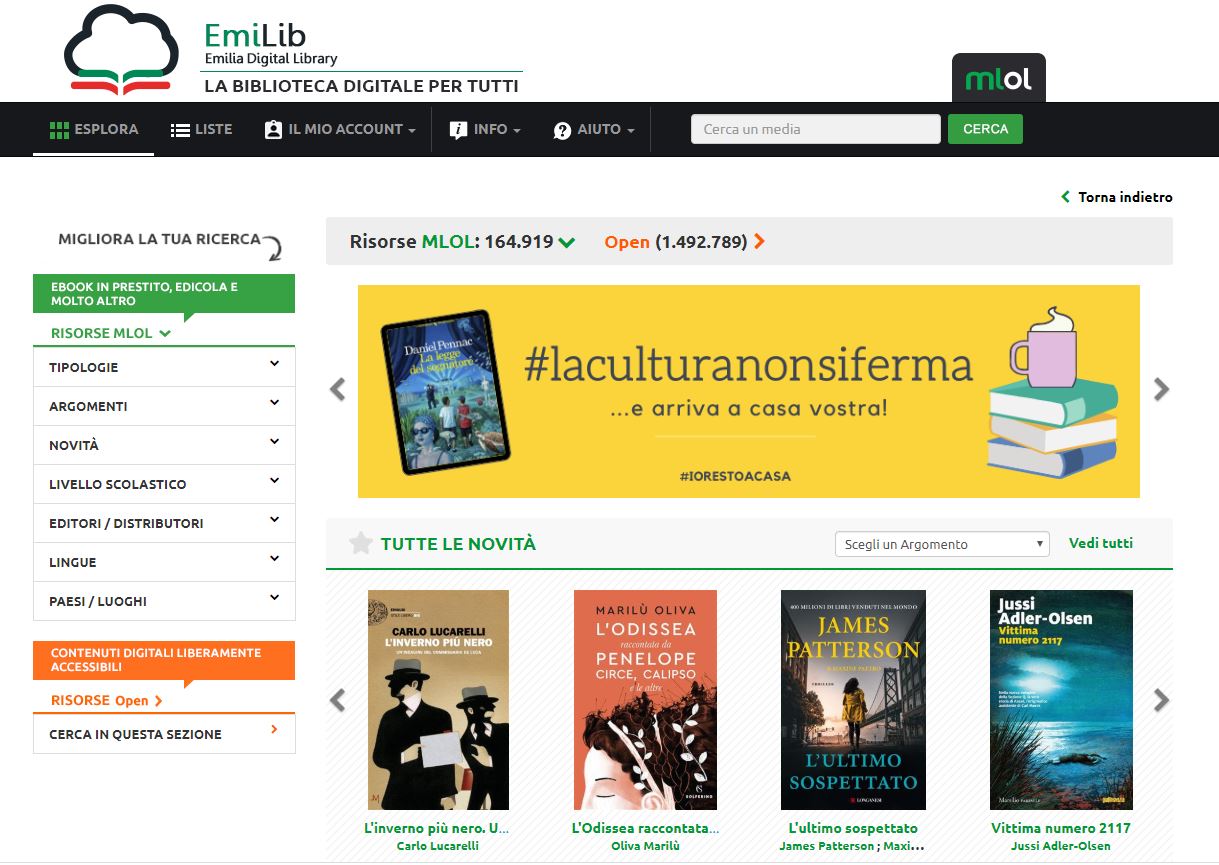
Task: Click author link Oliva Marilù
Action: click(645, 846)
